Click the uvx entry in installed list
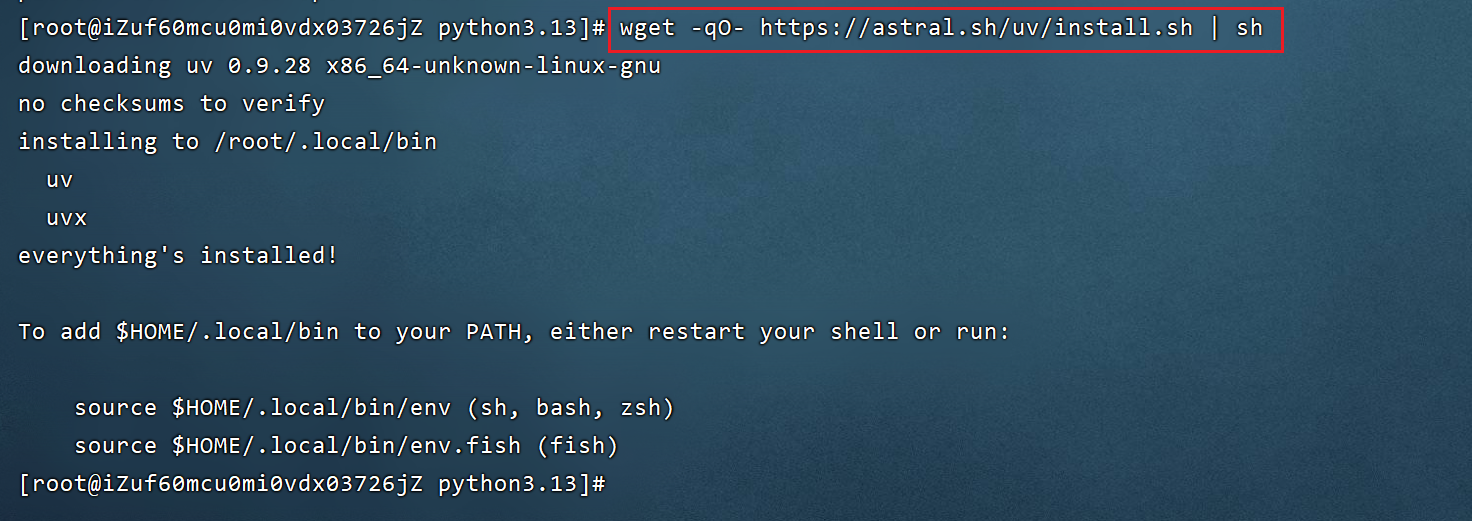The height and width of the screenshot is (521, 1472). click(x=67, y=218)
